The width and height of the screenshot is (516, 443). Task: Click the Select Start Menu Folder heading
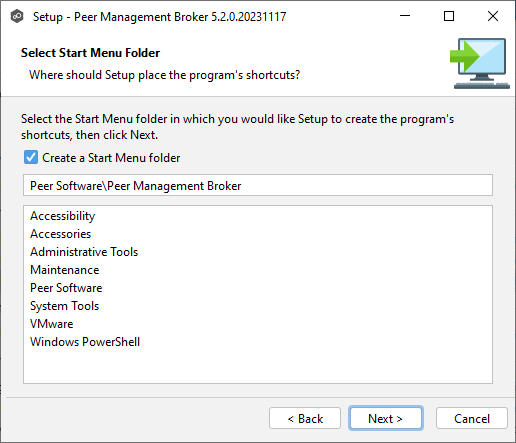(90, 53)
